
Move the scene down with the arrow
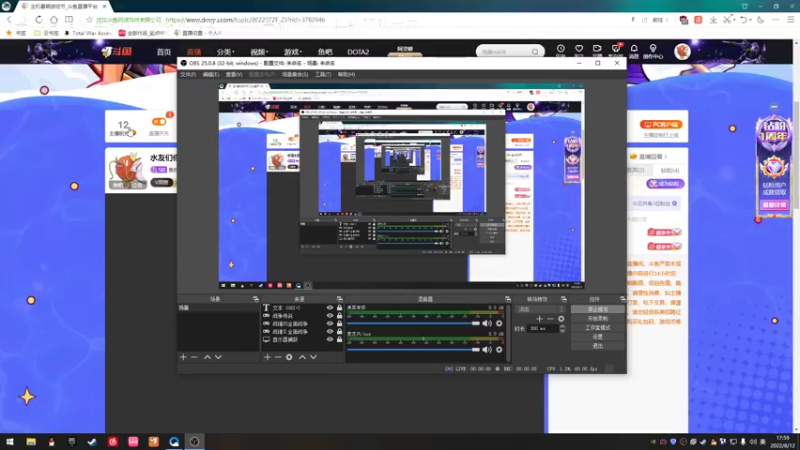pyautogui.click(x=218, y=357)
